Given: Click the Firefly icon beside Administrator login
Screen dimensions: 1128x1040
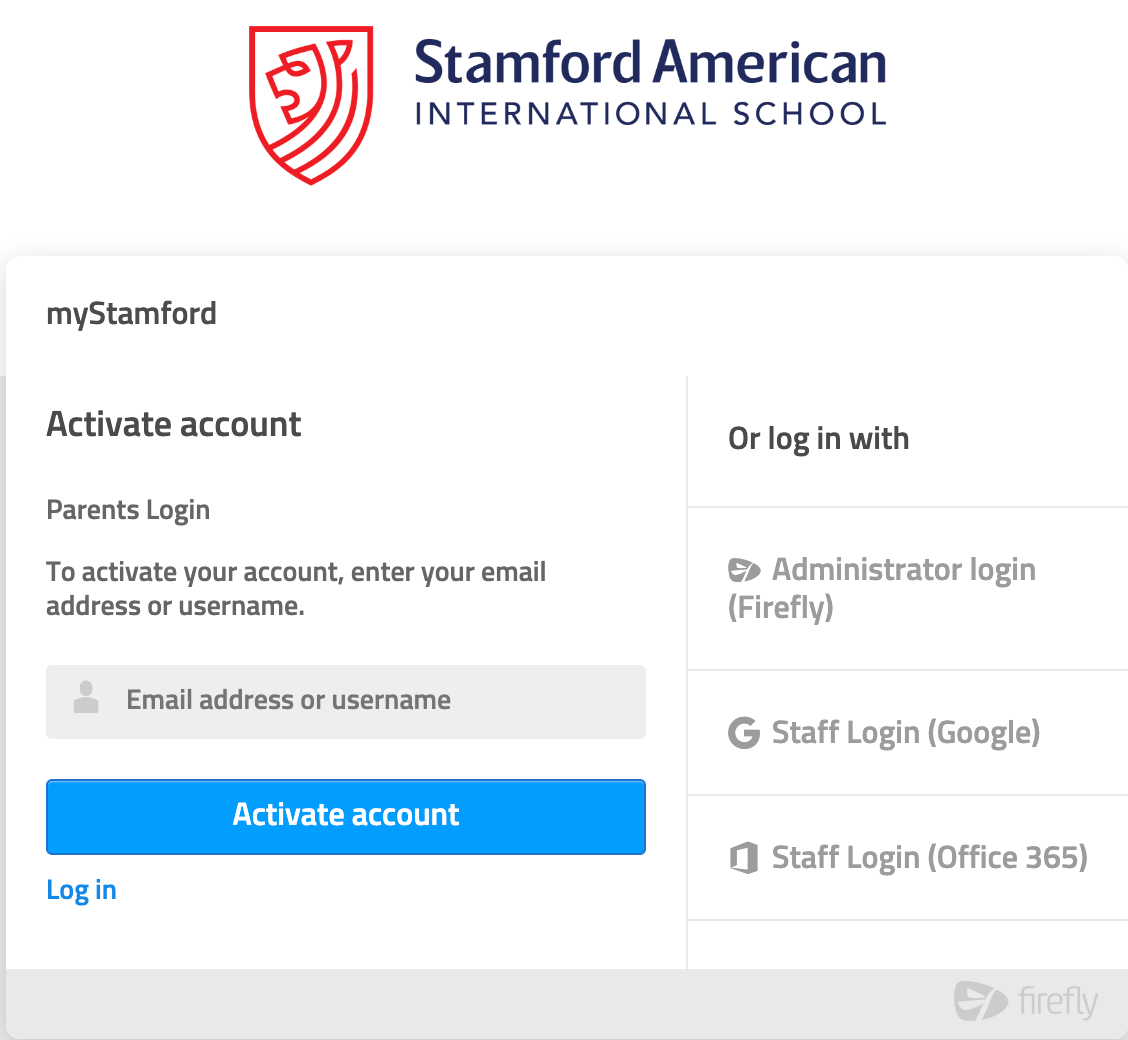Looking at the screenshot, I should coord(744,570).
